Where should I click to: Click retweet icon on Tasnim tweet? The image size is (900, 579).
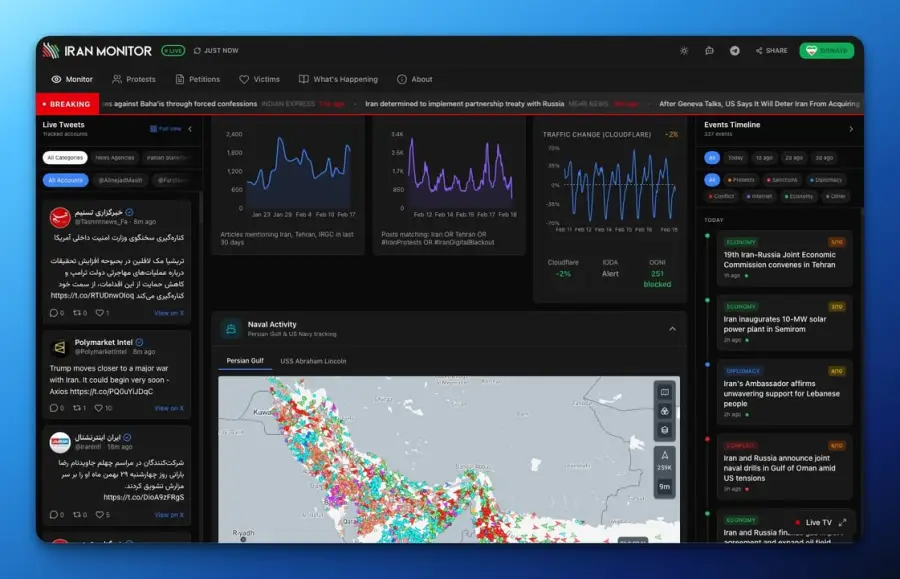77,313
